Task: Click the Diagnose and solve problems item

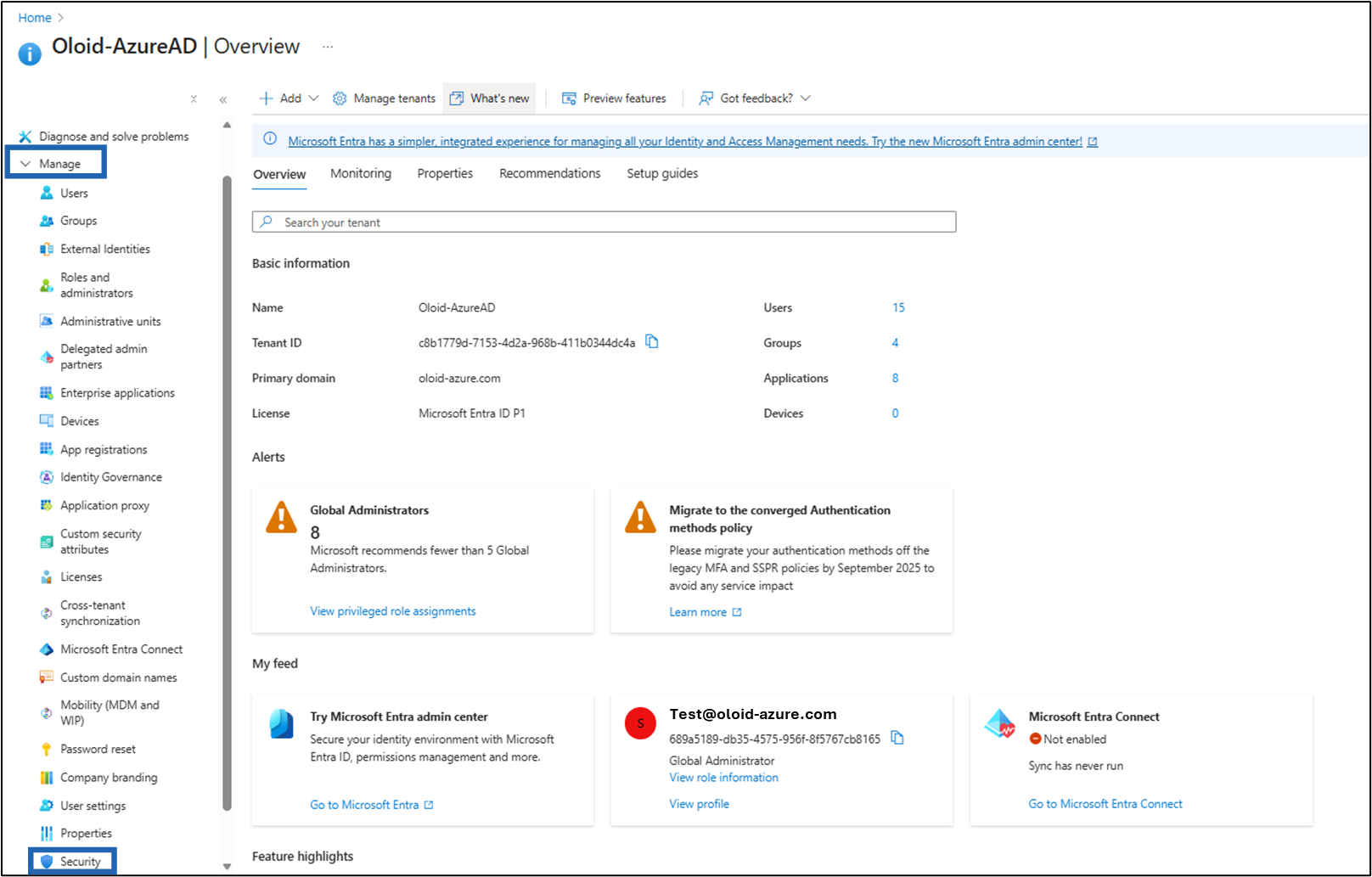Action: coord(104,137)
